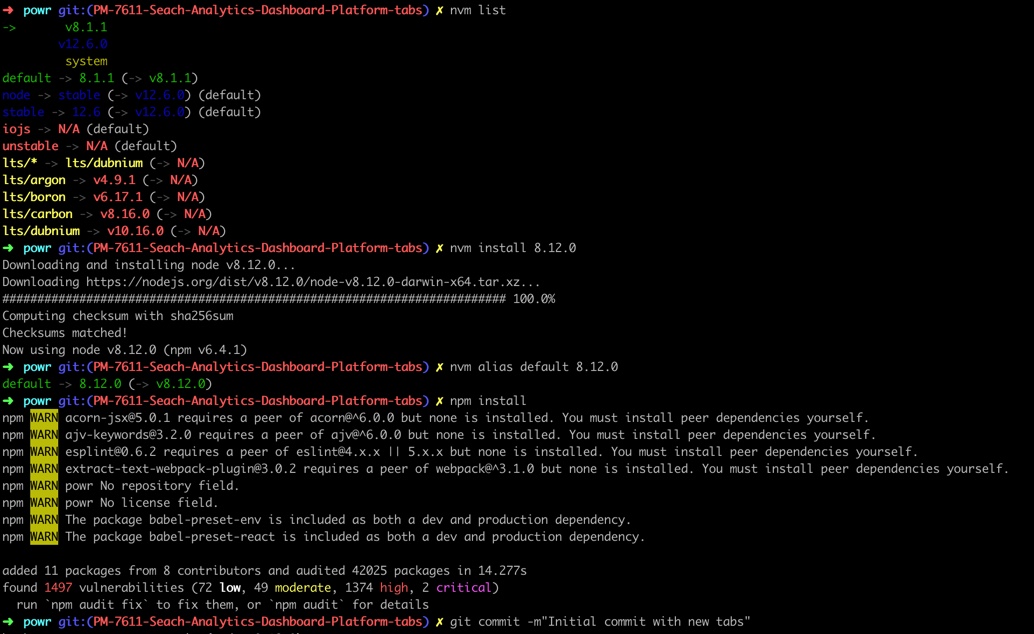Image resolution: width=1034 pixels, height=634 pixels.
Task: Click the unstable alias entry
Action: tap(30, 146)
